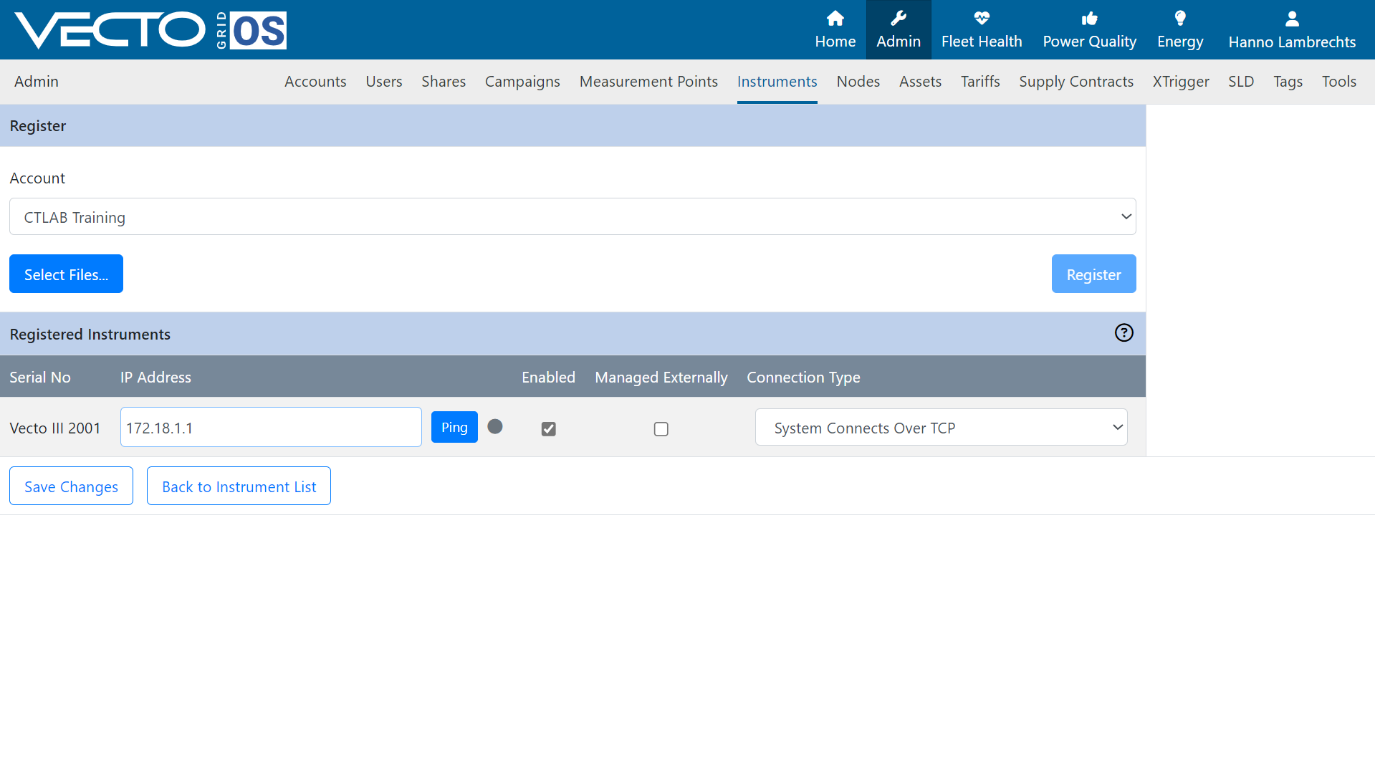
Task: Select the Tags tab
Action: pyautogui.click(x=1288, y=82)
